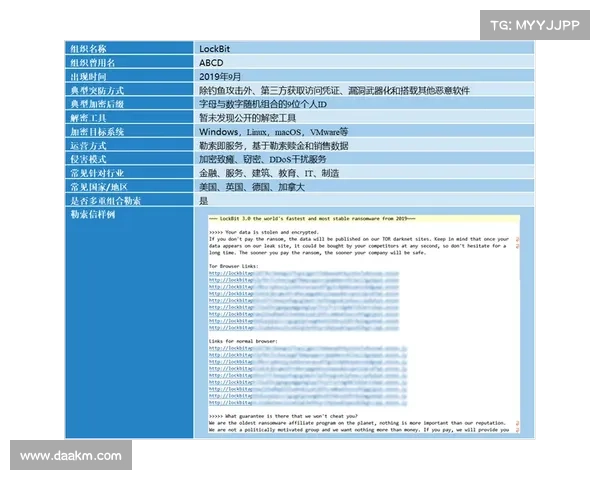Click the 'We are the oldest ransomware affiliate' line
The image size is (600, 480).
pyautogui.click(x=357, y=423)
